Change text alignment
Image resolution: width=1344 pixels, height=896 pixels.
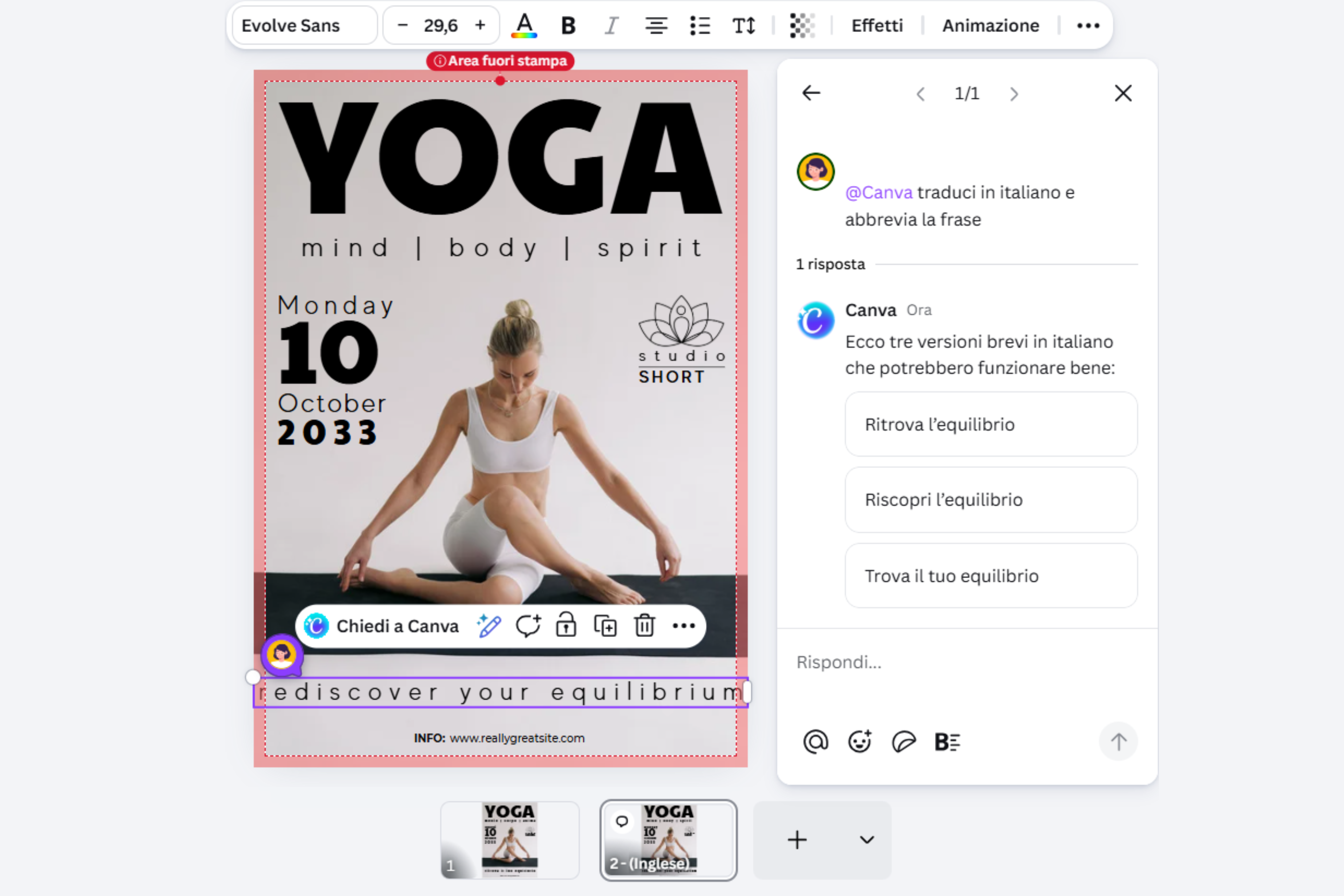656,26
